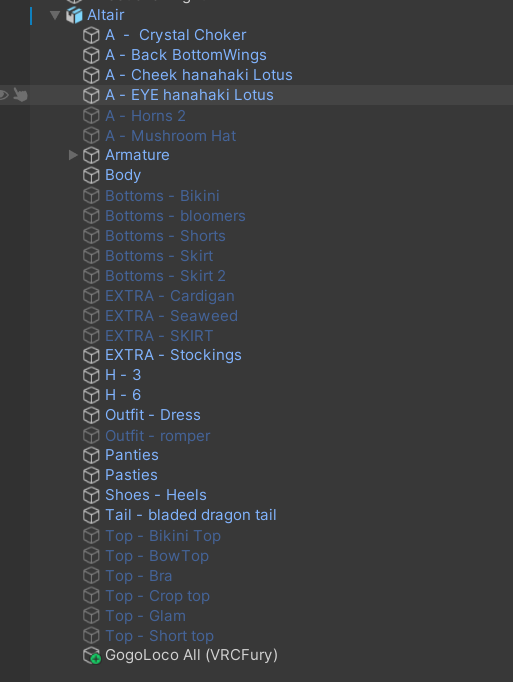Select Top - Crop top in hierarchy
Viewport: 513px width, 682px height.
coord(158,596)
